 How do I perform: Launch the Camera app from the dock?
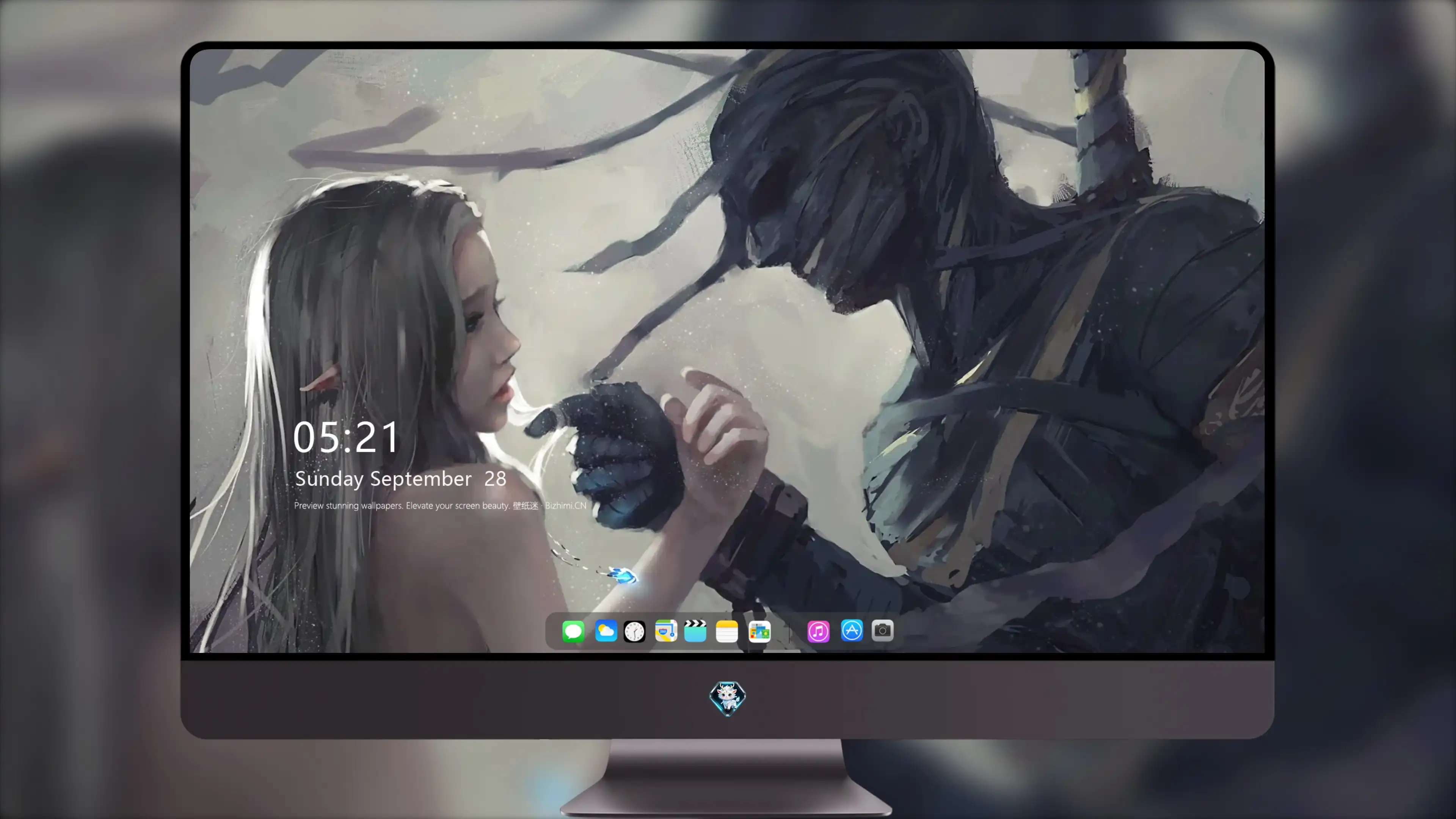click(x=882, y=630)
